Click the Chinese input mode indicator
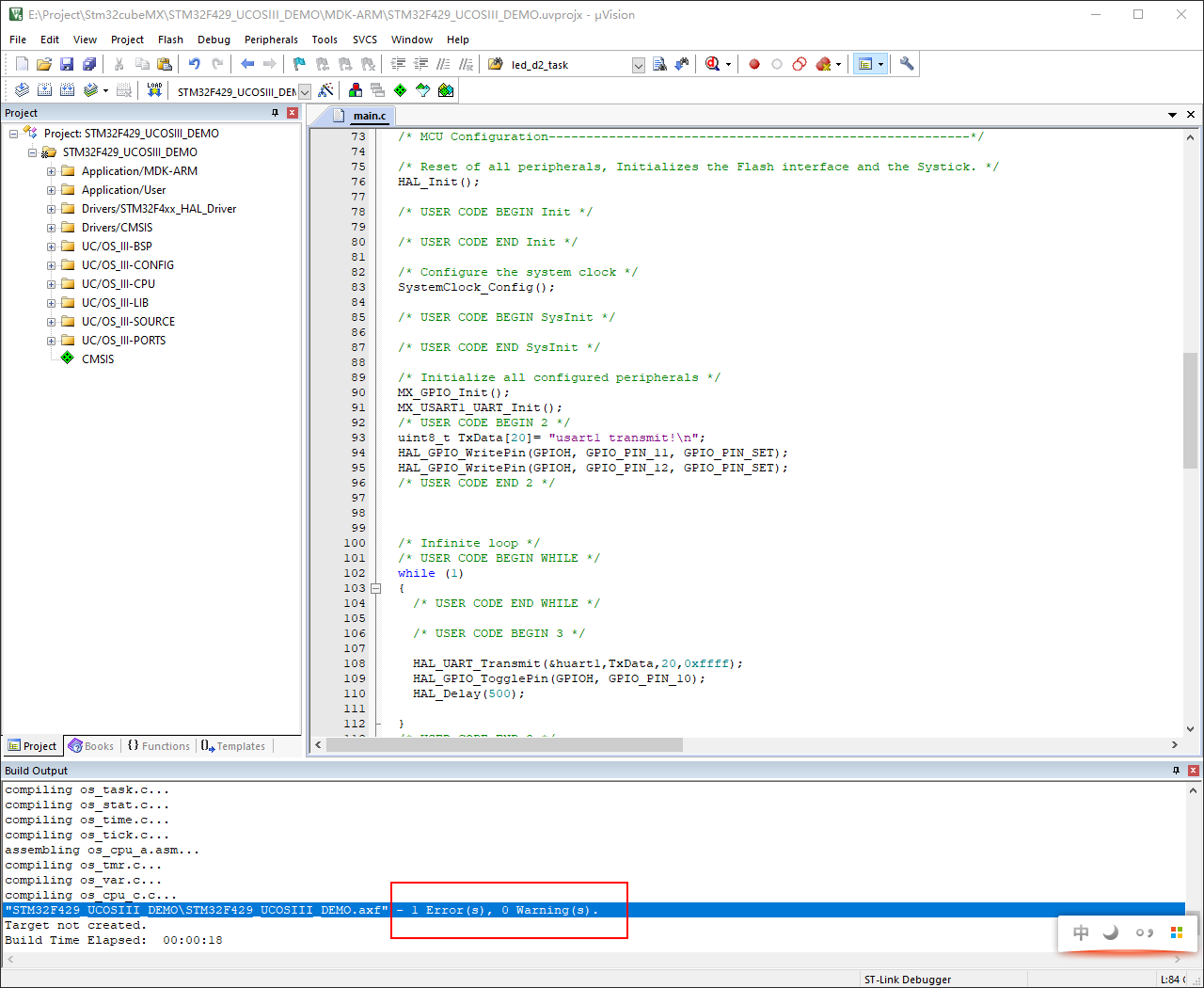Screen dimensions: 1204x988 (x=1081, y=932)
